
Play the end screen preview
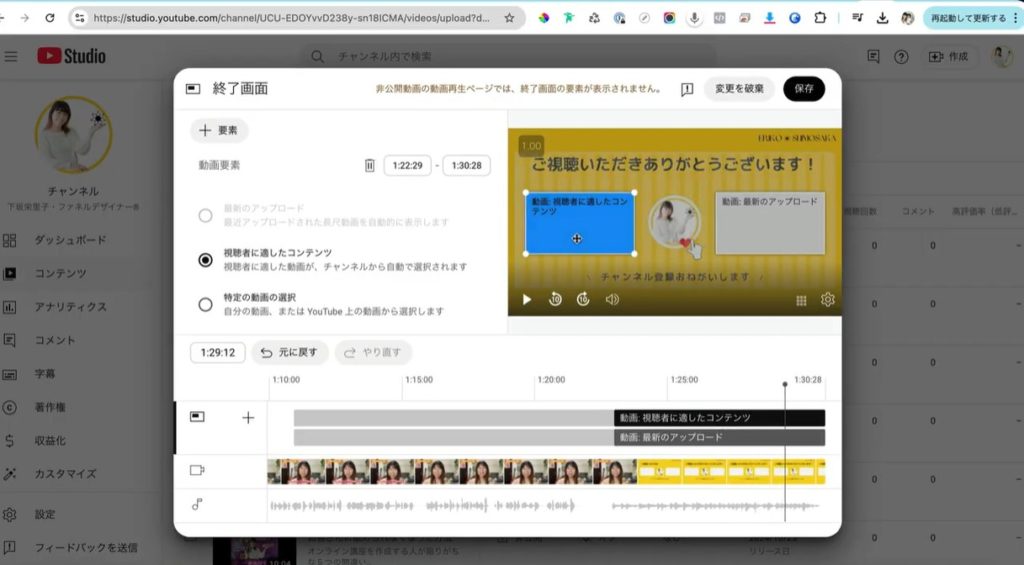coord(527,299)
